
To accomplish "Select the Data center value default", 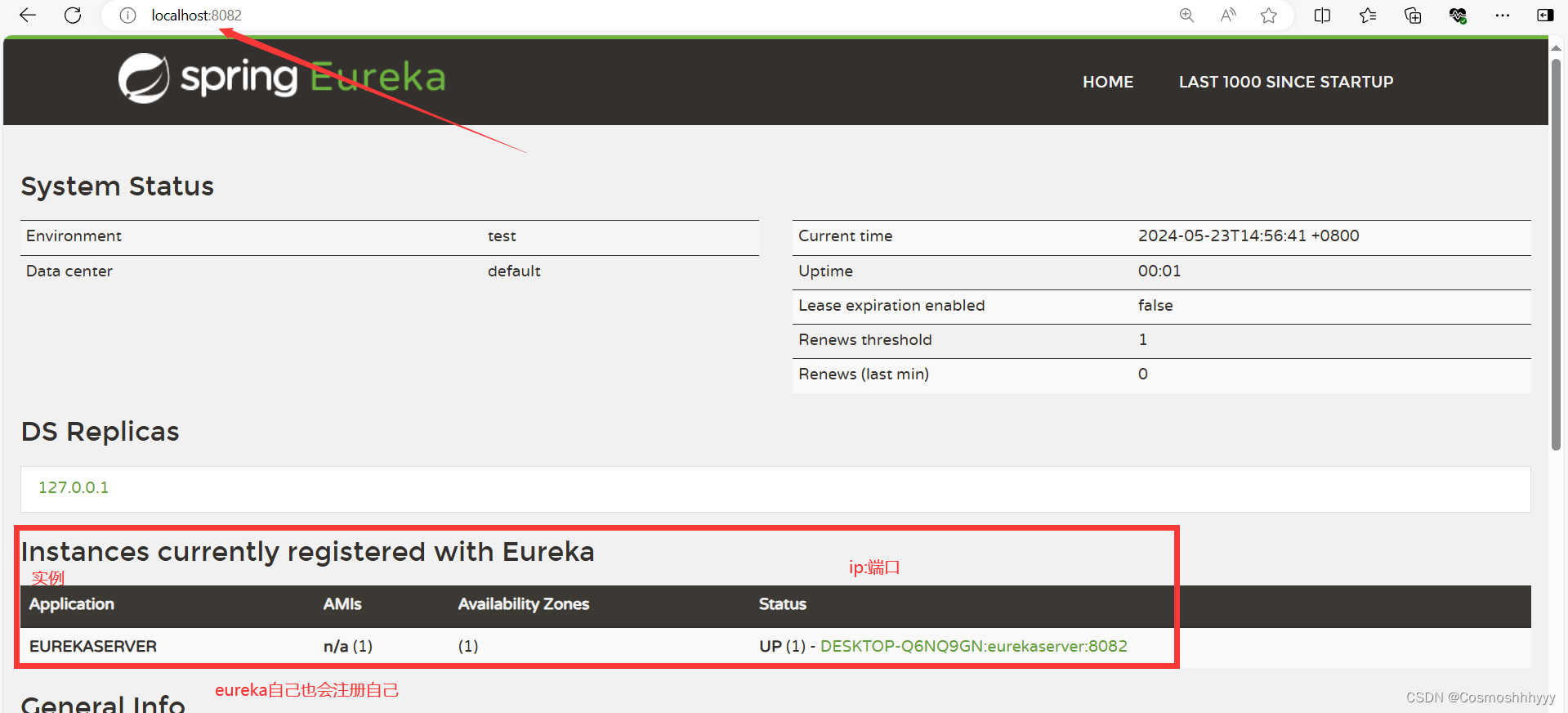I will (x=514, y=271).
